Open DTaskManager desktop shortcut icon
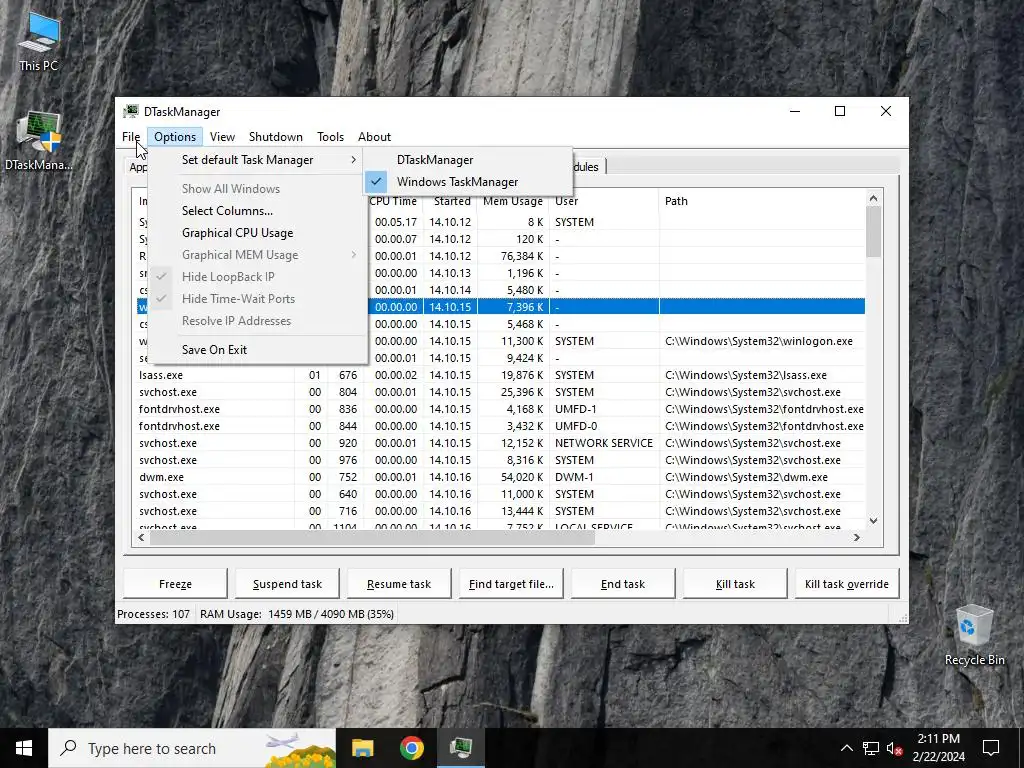Screen dimensions: 1024x768 pyautogui.click(x=39, y=140)
